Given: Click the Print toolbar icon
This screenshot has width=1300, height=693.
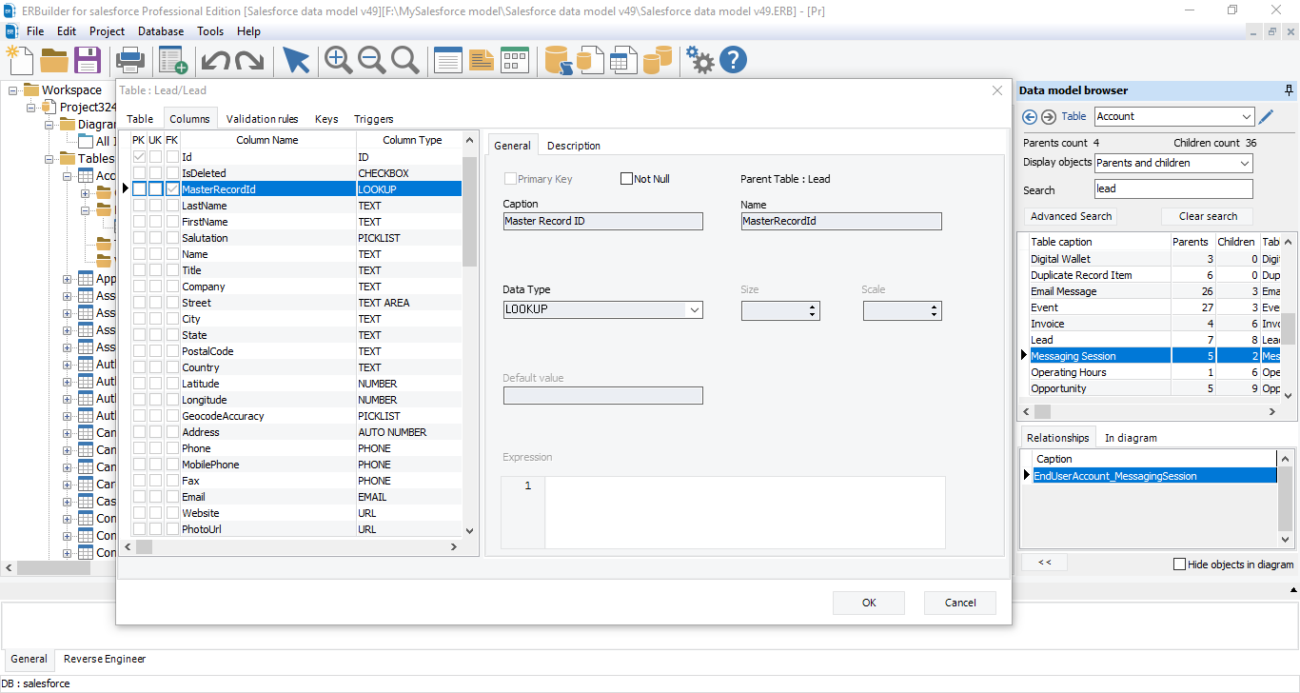Looking at the screenshot, I should pyautogui.click(x=131, y=60).
